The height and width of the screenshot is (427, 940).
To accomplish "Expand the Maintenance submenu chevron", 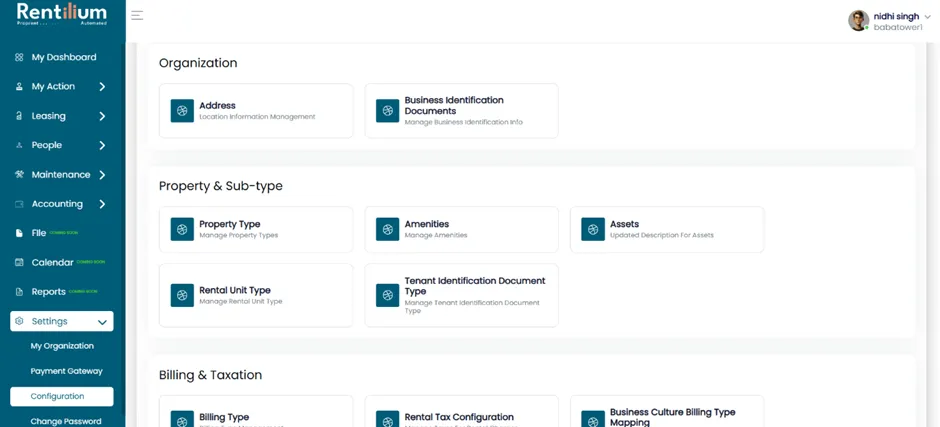I will pyautogui.click(x=102, y=175).
